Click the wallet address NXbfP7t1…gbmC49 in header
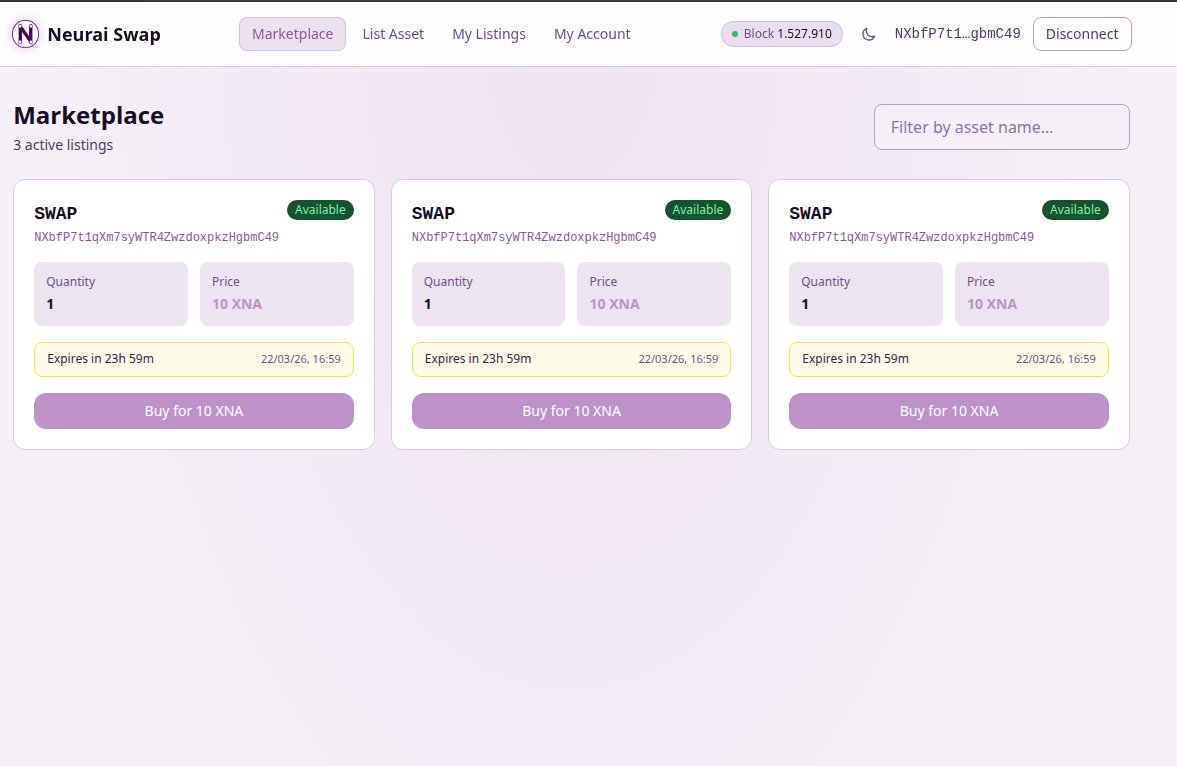This screenshot has height=766, width=1177. [957, 34]
